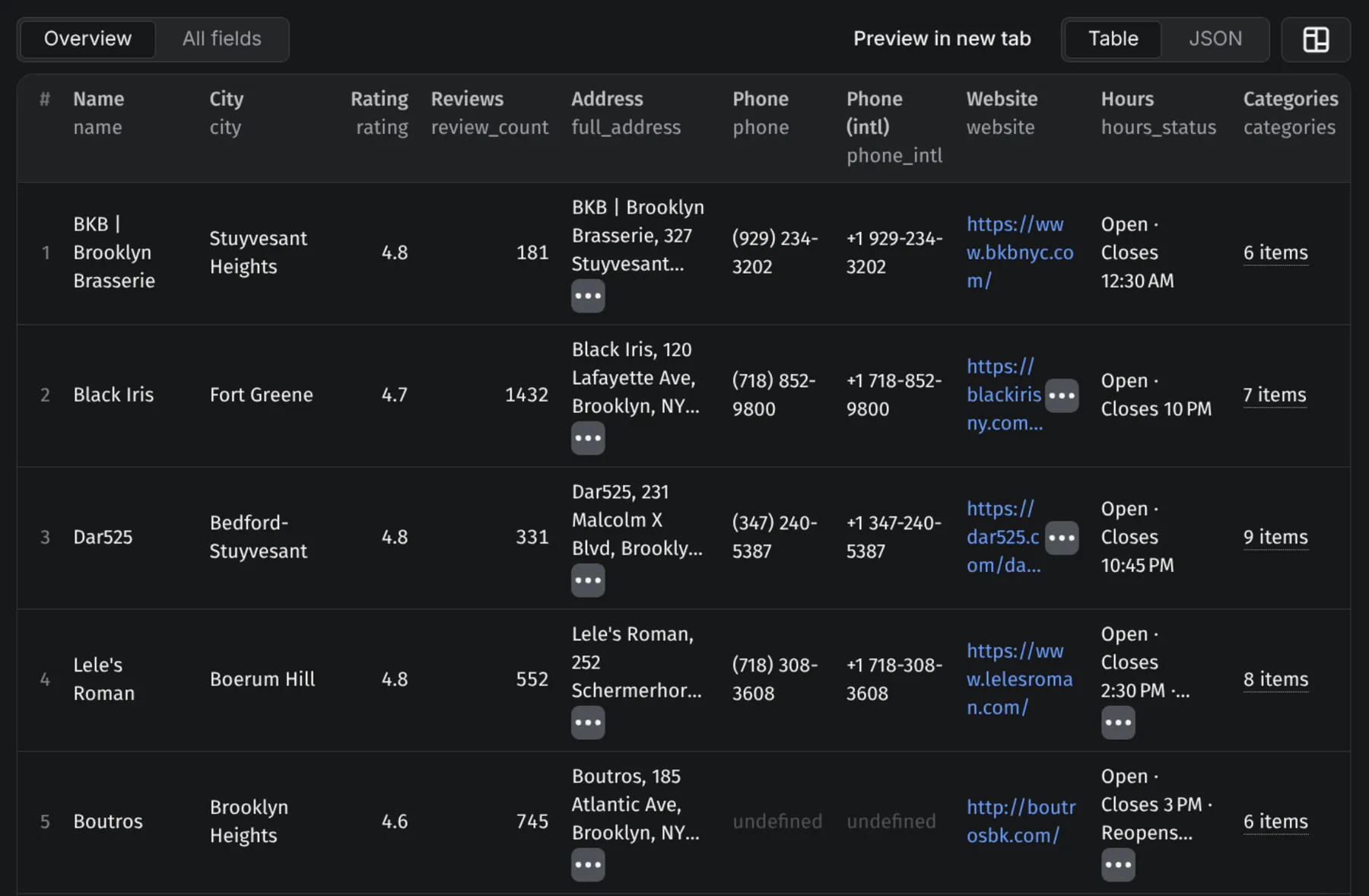
Task: Click the Open Closes 10 PM hours cell
Action: click(1156, 395)
